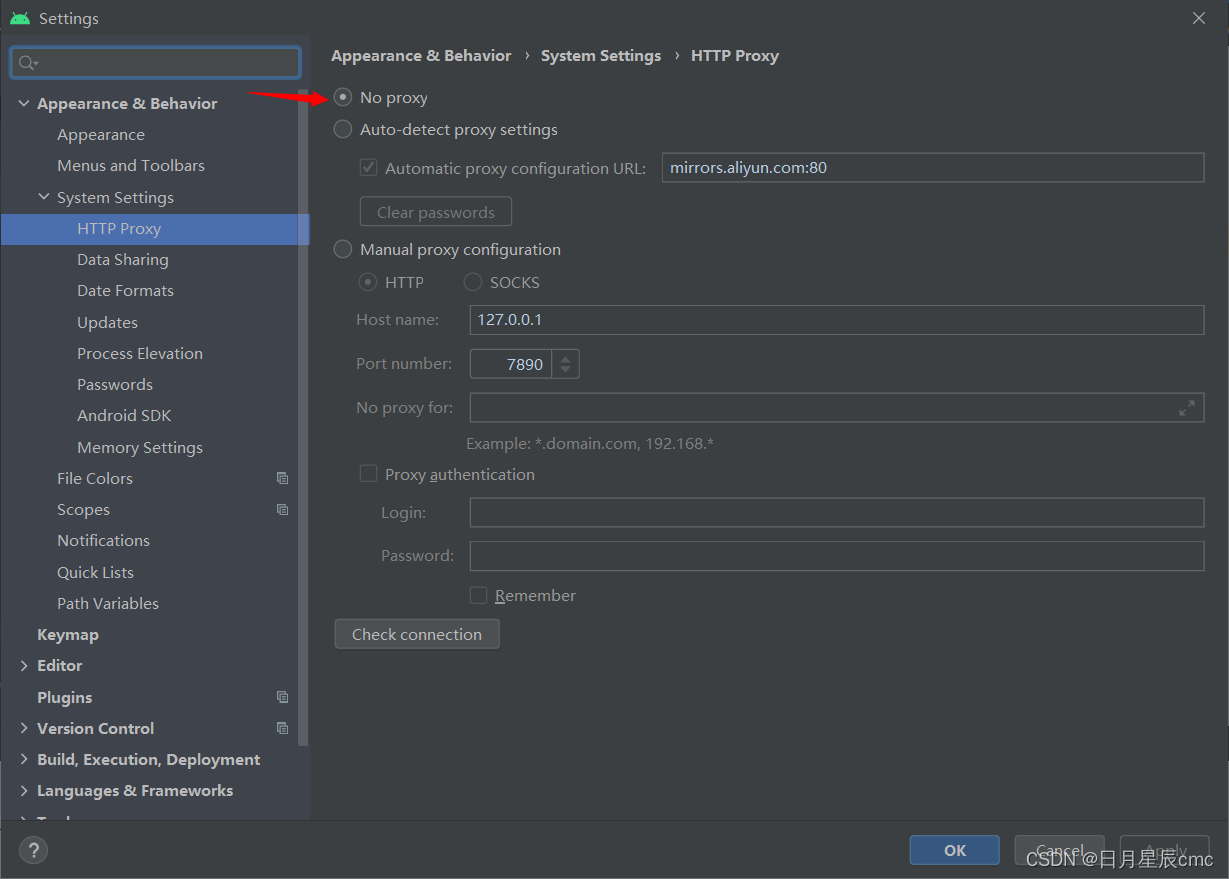This screenshot has height=879, width=1229.
Task: Click the project-level icon beside File Colors
Action: (283, 478)
